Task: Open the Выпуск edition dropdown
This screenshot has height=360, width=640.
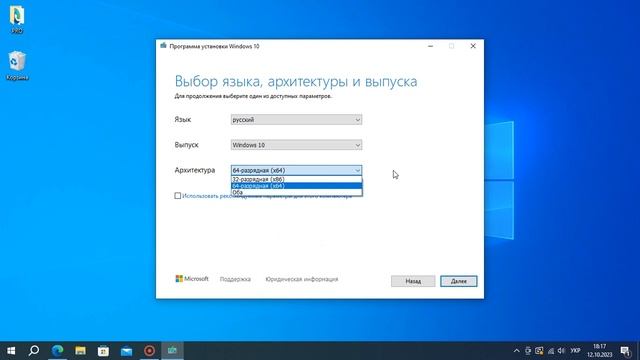Action: [x=296, y=145]
